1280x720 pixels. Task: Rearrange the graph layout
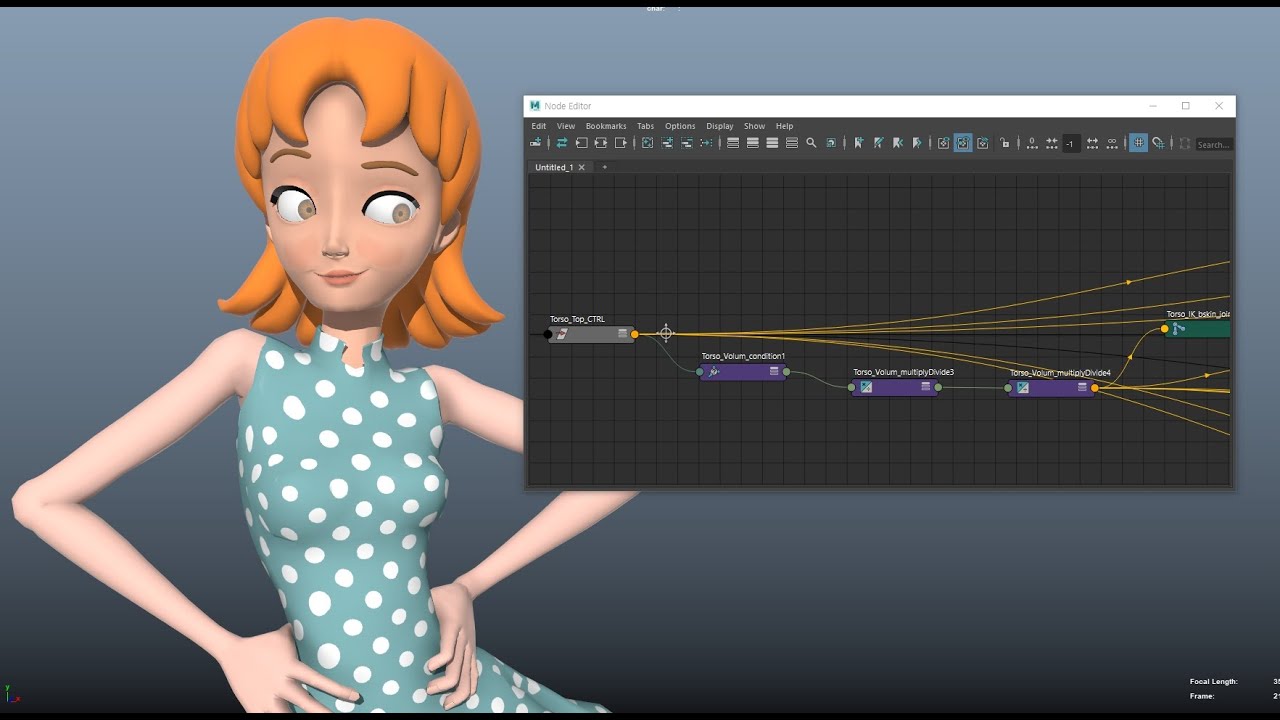706,143
